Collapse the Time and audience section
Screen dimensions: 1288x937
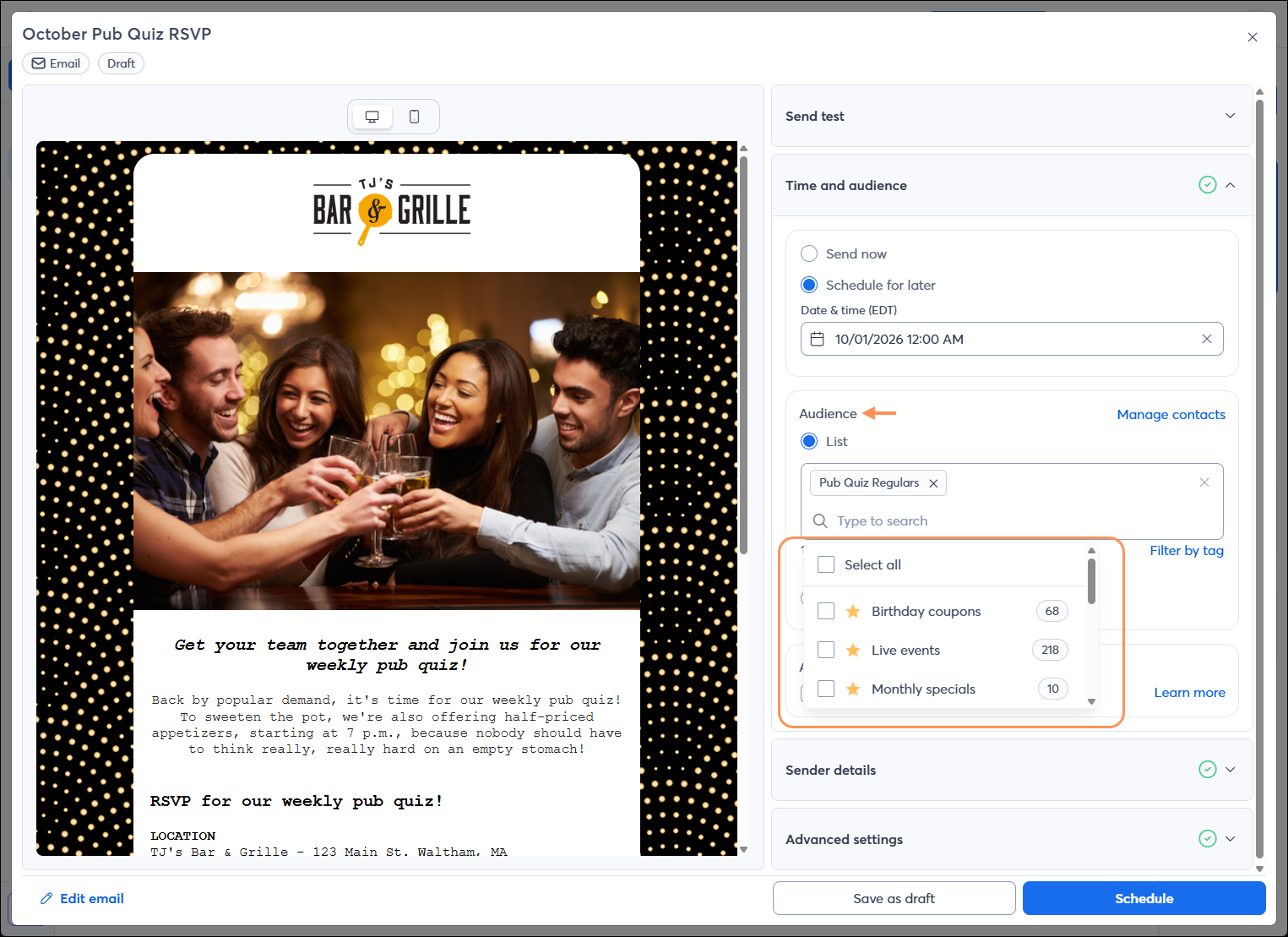1231,184
